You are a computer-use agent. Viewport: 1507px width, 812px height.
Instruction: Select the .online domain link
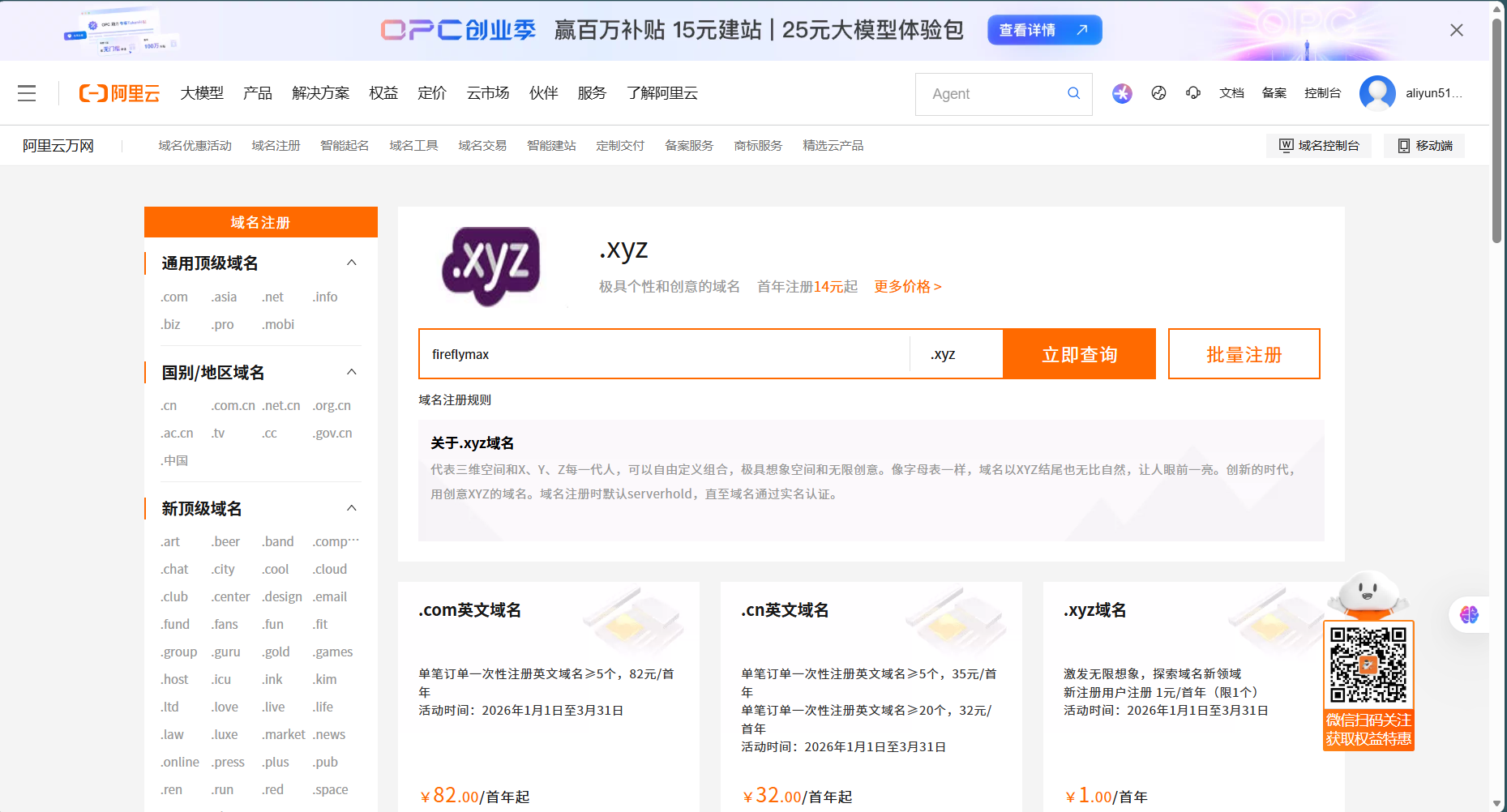coord(180,762)
